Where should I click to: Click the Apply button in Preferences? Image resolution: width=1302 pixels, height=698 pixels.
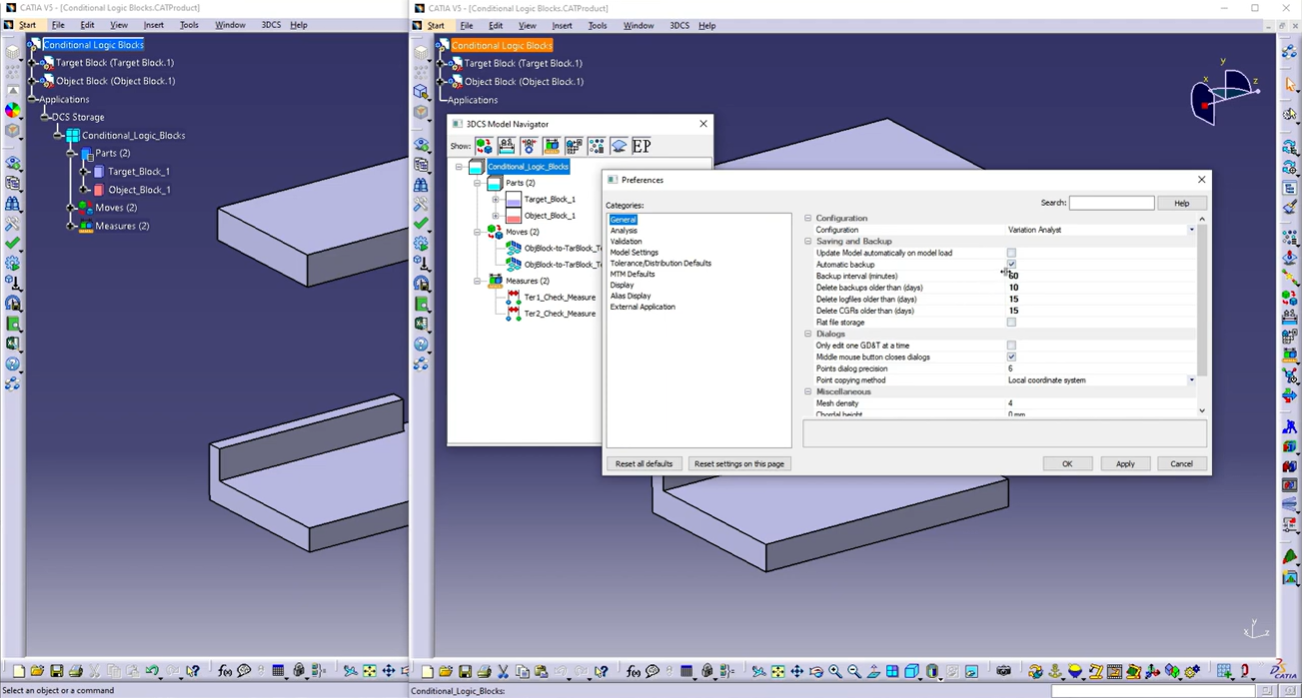point(1125,464)
